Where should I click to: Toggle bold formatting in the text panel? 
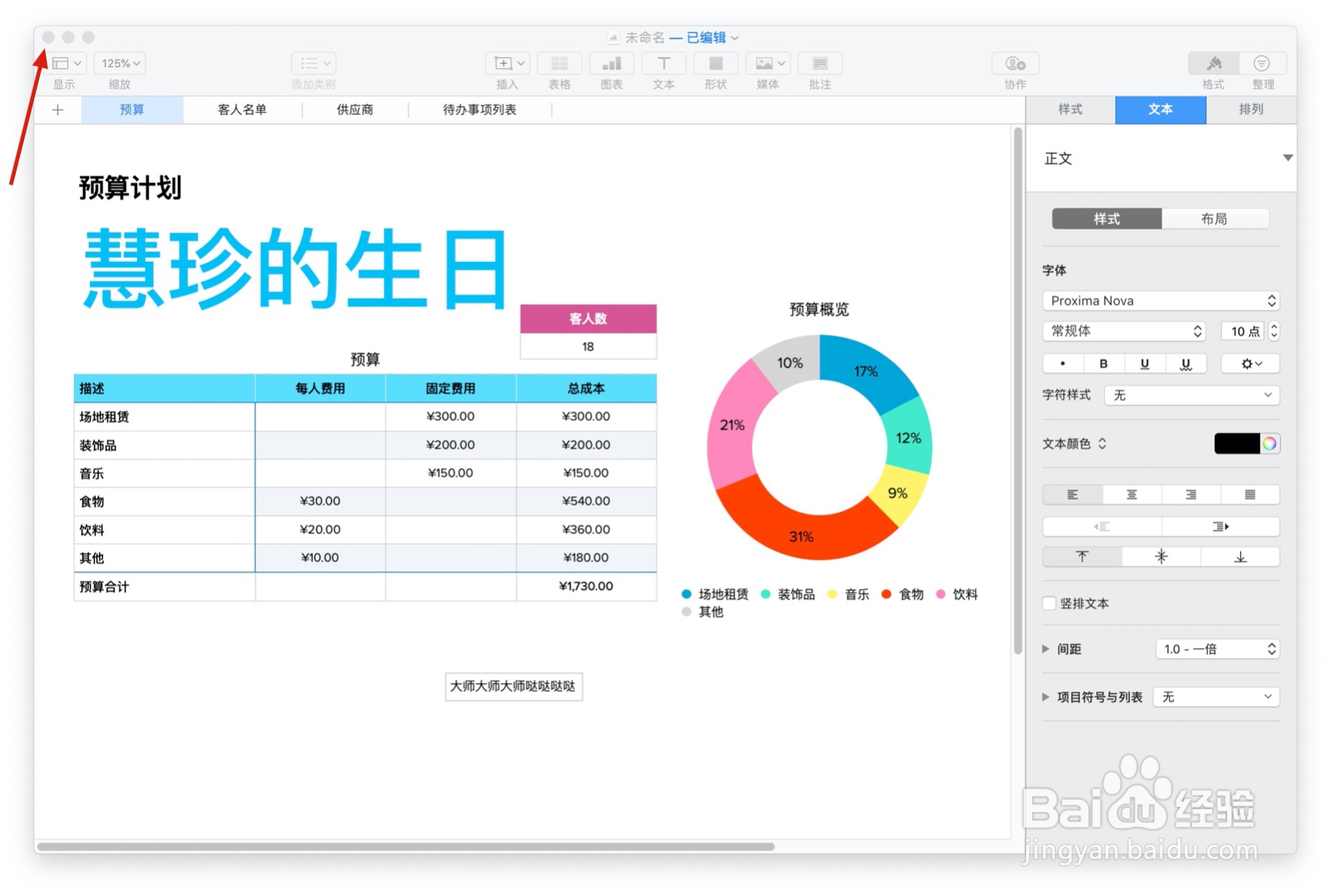pyautogui.click(x=1103, y=363)
